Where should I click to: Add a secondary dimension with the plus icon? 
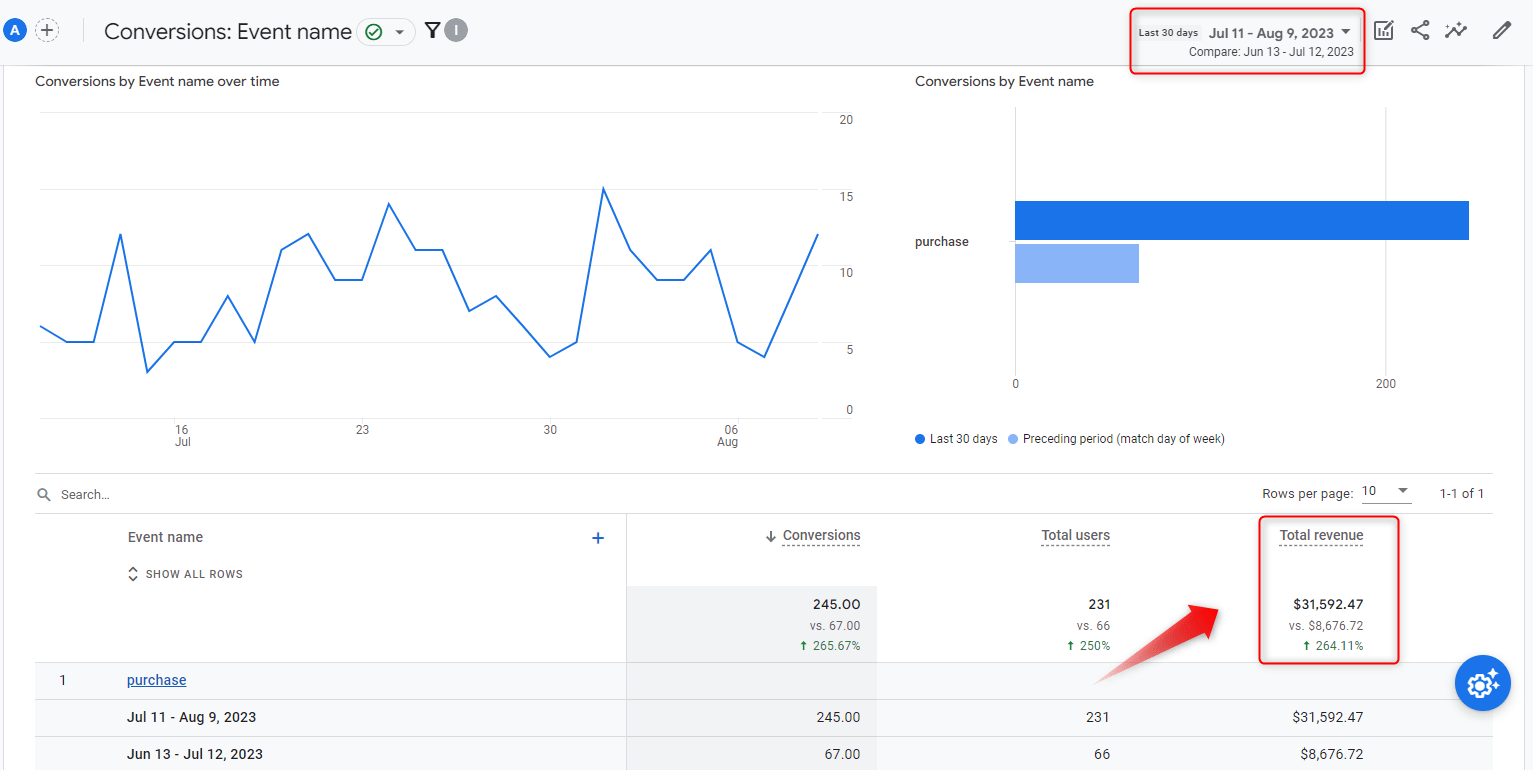pos(598,538)
